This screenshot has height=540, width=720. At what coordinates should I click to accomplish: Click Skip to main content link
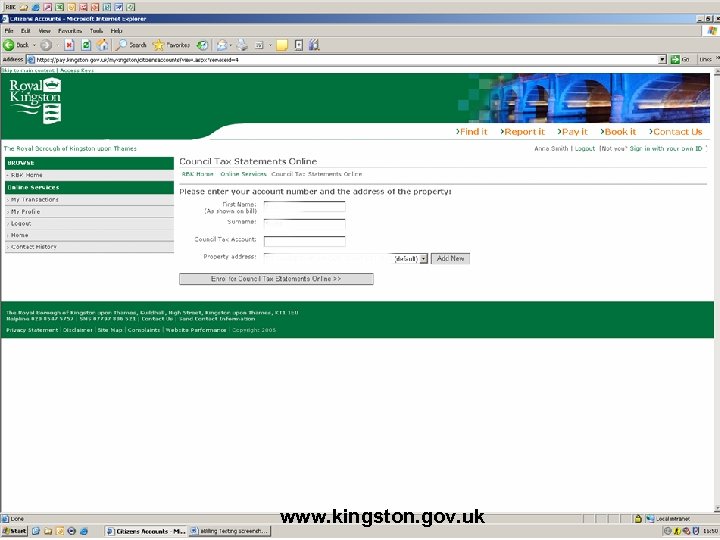[x=28, y=70]
